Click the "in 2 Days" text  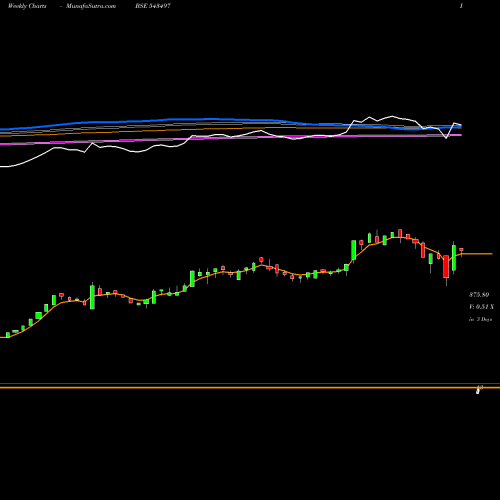pyautogui.click(x=480, y=319)
